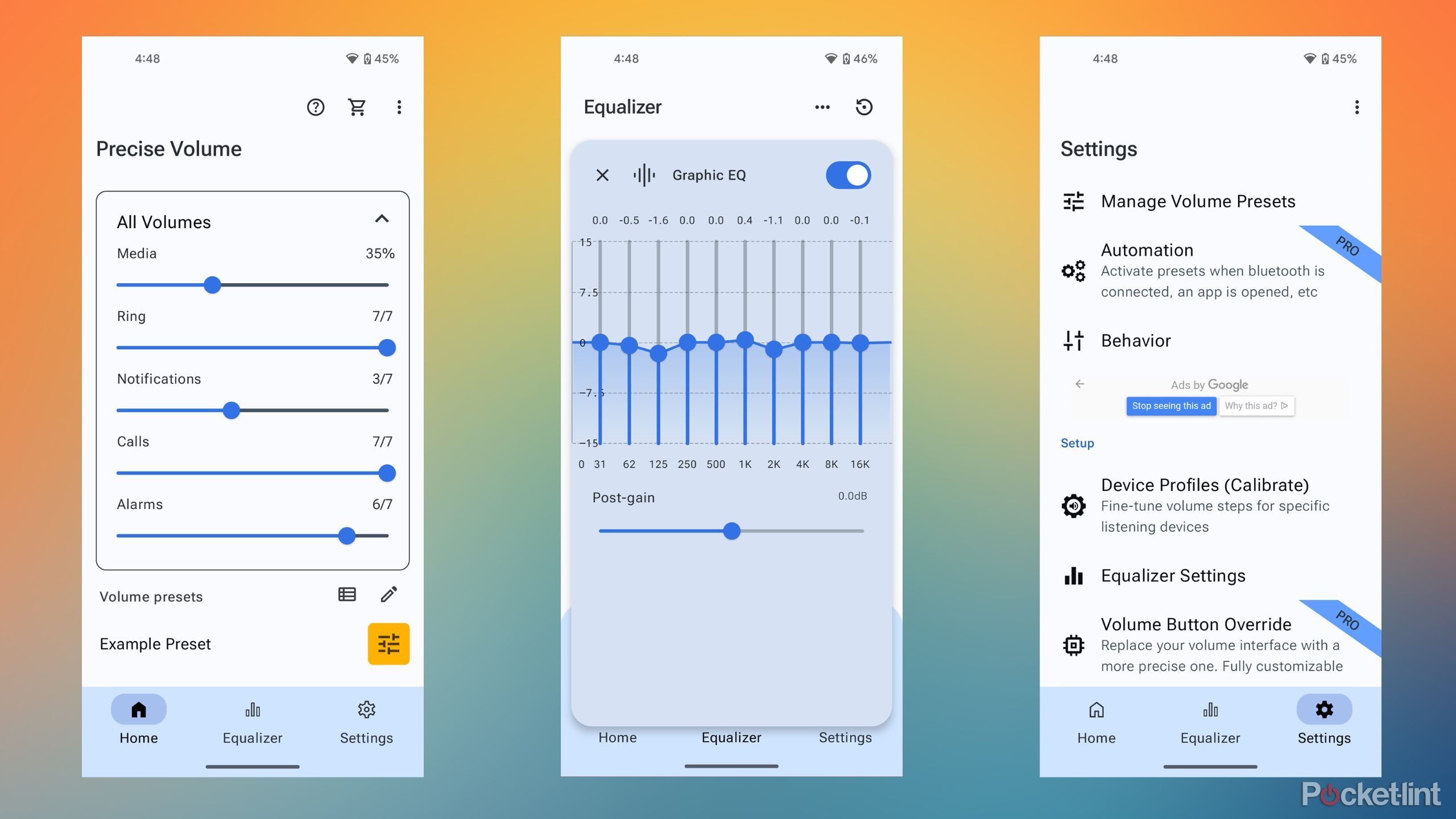Click the Automation gear-with-play icon

1074,270
